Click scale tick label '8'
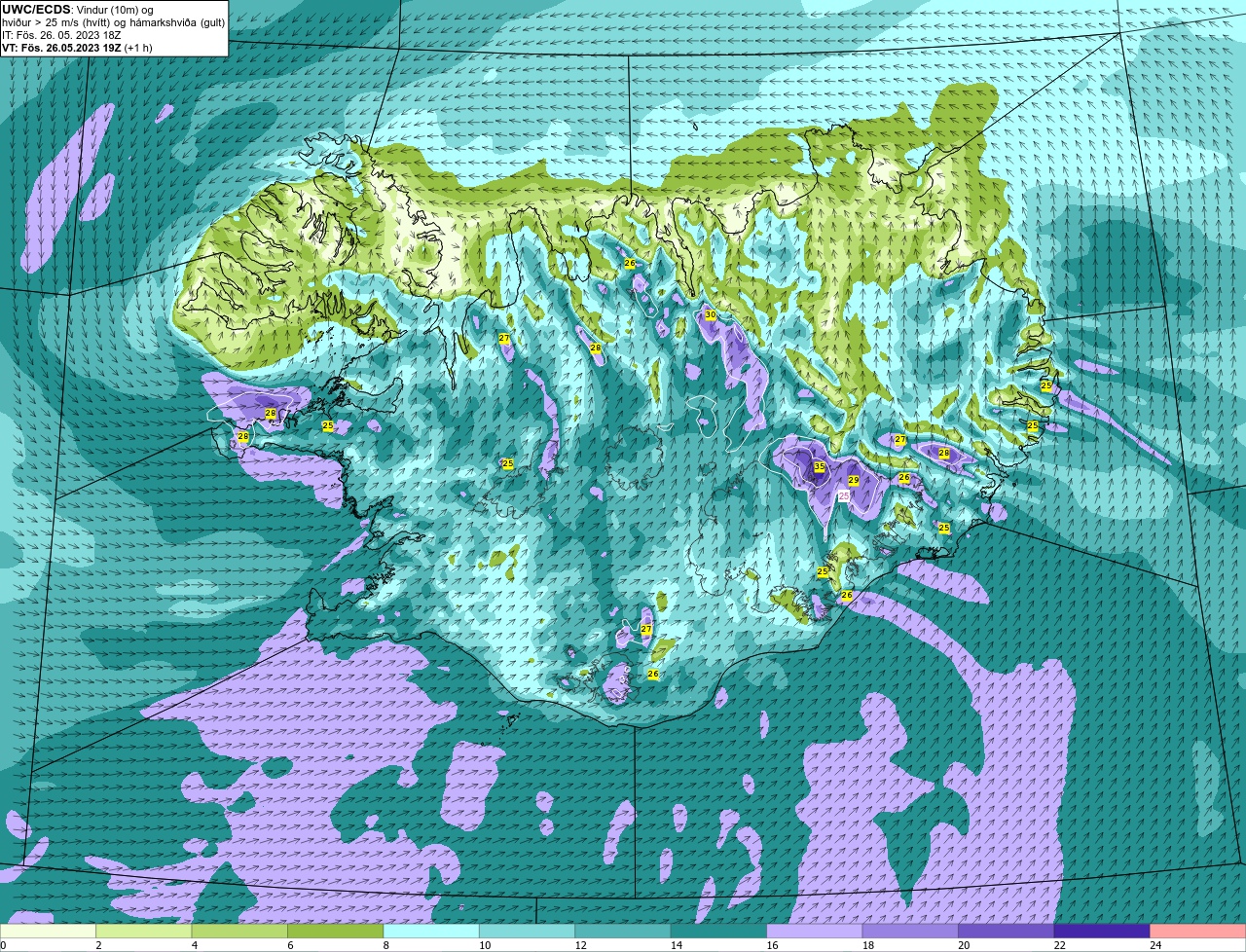1246x952 pixels. (385, 945)
